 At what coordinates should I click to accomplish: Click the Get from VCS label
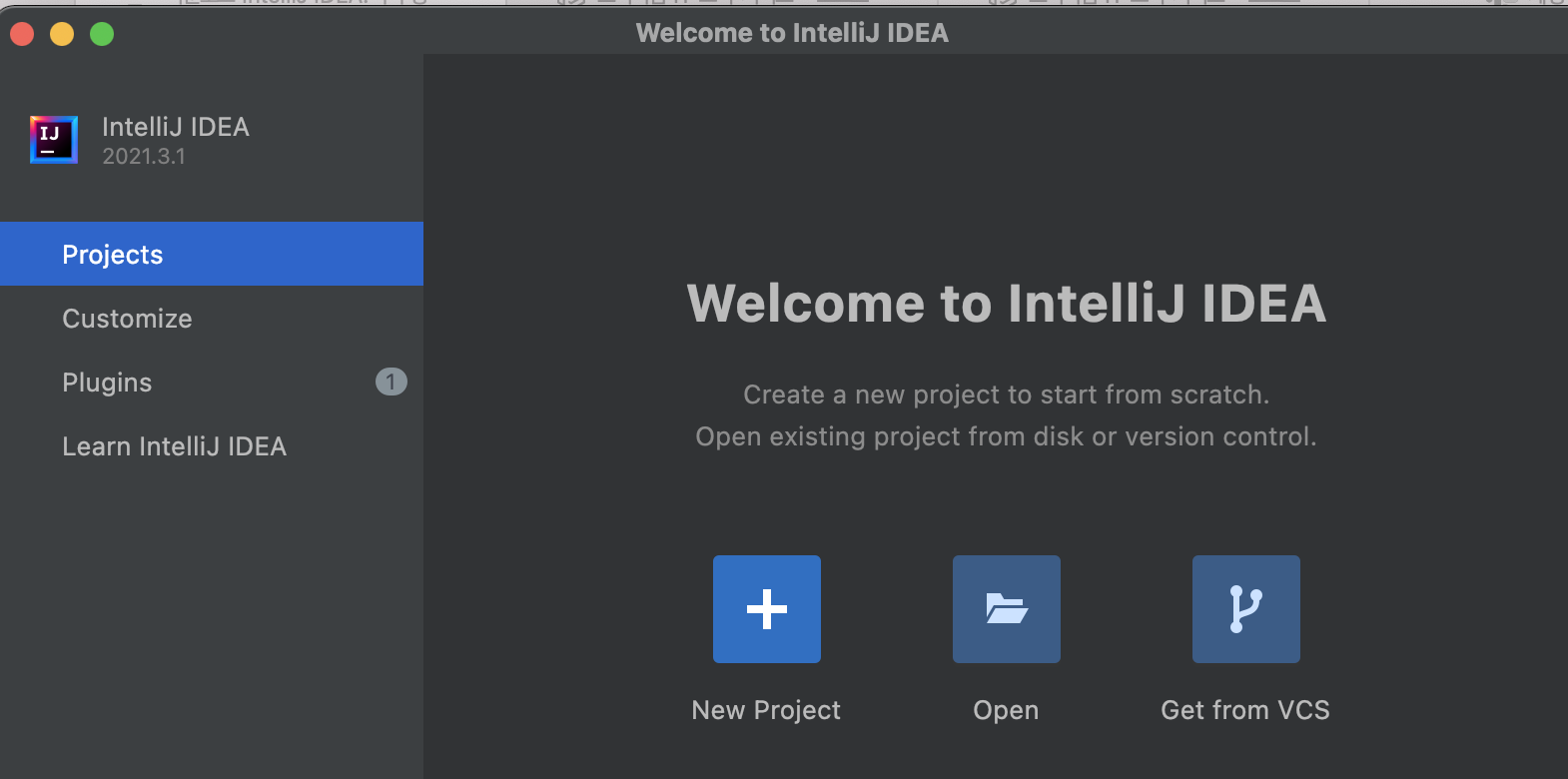(1245, 710)
